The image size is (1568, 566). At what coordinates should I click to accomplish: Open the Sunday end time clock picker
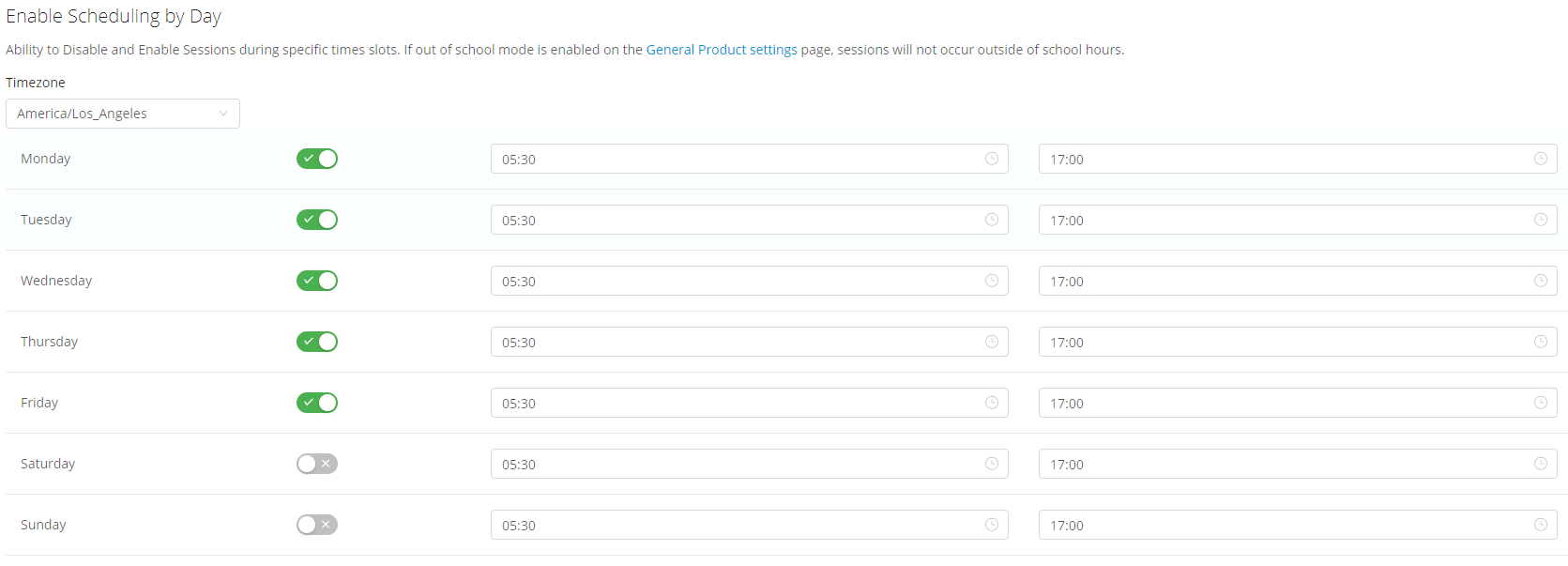1540,525
